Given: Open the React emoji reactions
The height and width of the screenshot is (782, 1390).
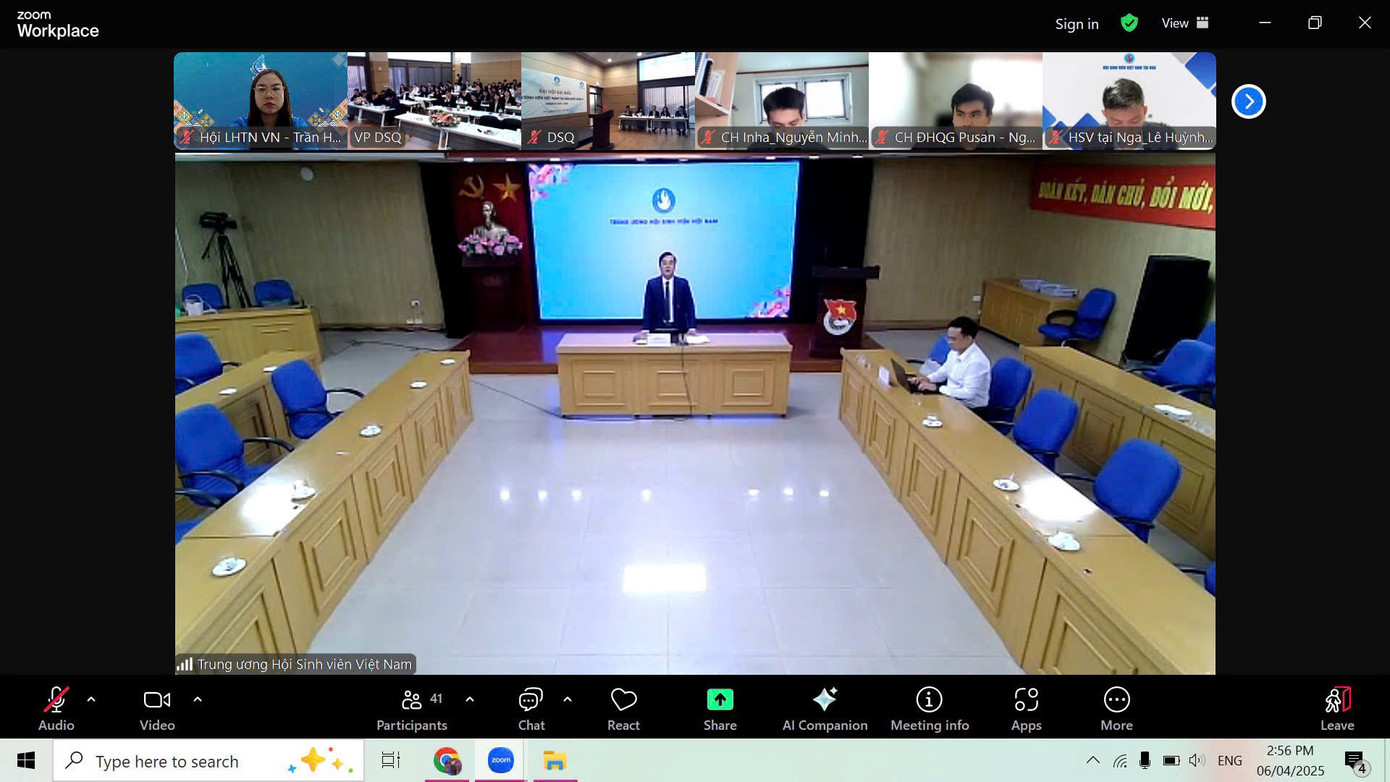Looking at the screenshot, I should pyautogui.click(x=623, y=708).
